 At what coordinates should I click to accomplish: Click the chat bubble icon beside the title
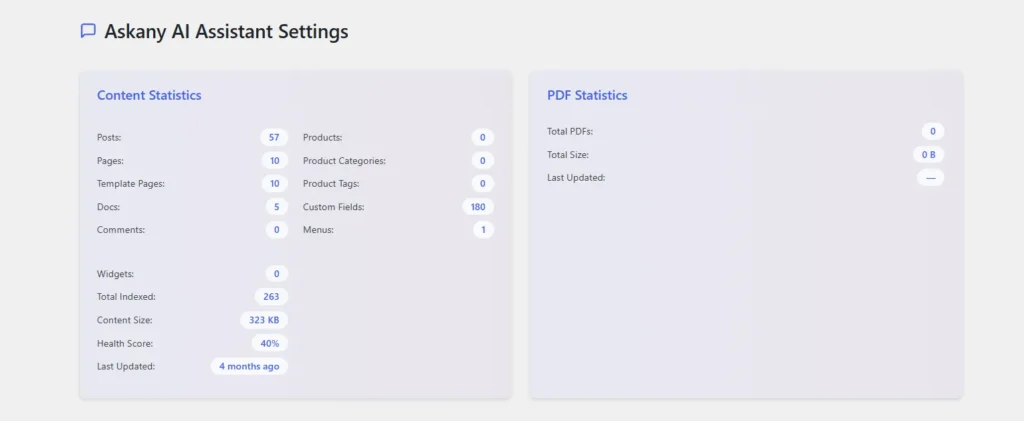tap(88, 31)
